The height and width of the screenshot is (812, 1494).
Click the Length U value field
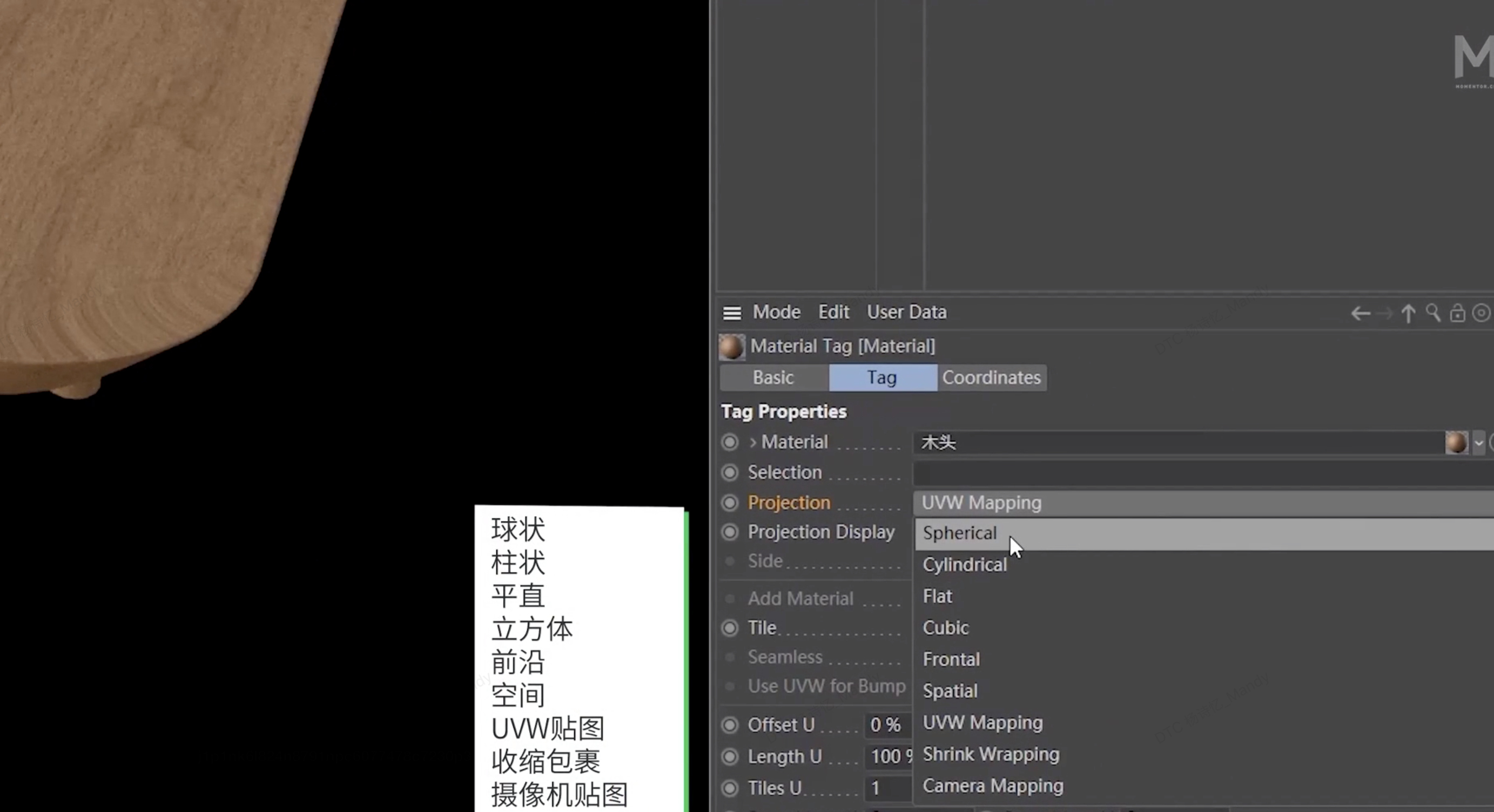click(889, 756)
